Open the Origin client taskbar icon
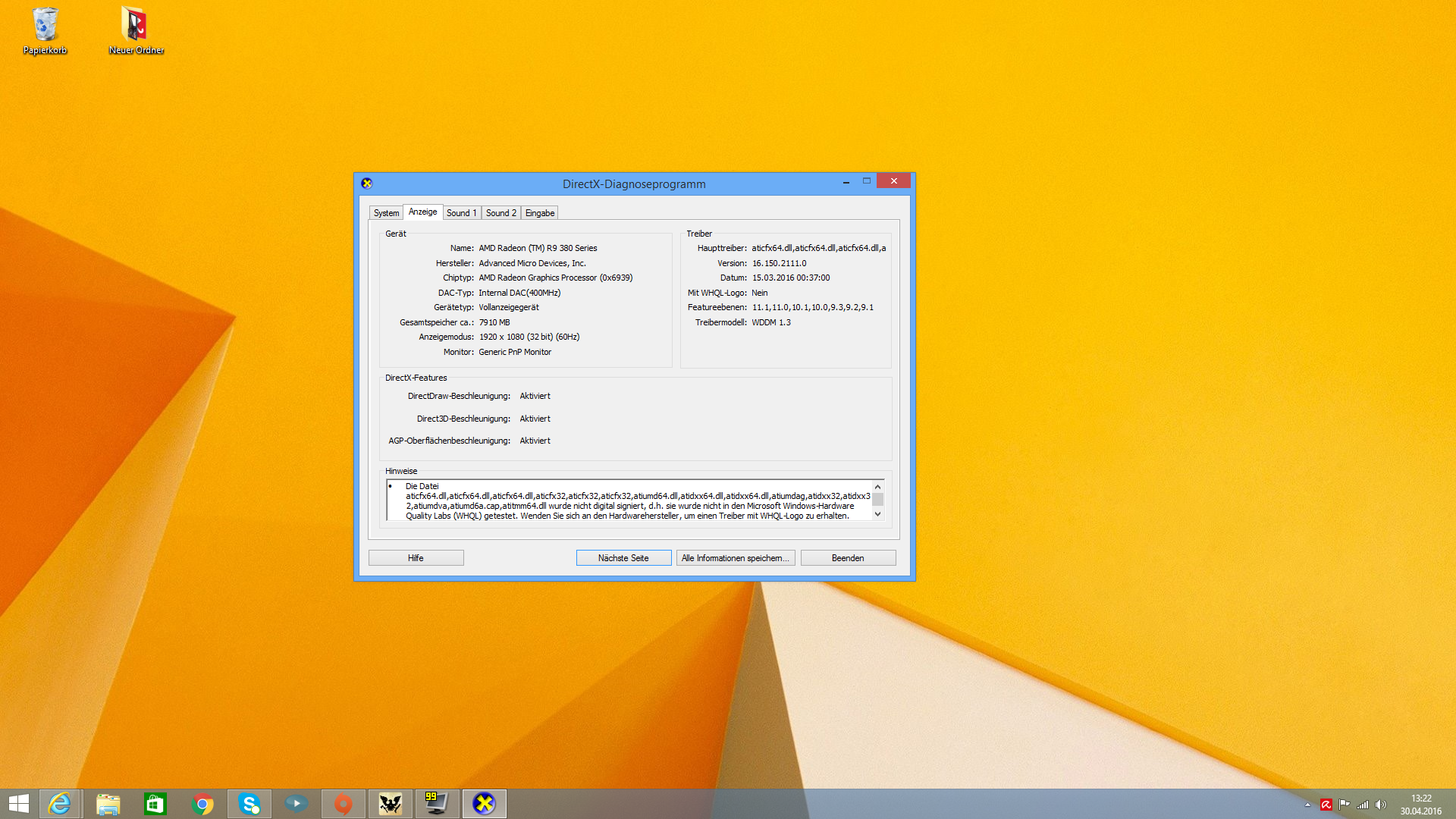 344,804
